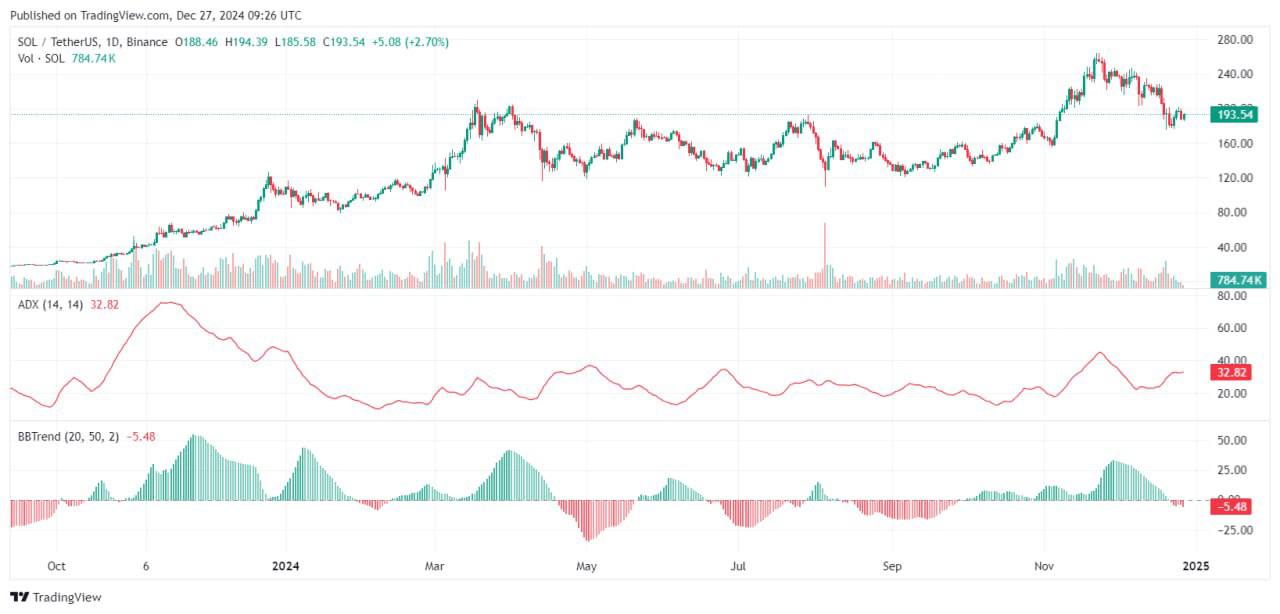Click the 280.00 price scale label

pyautogui.click(x=1236, y=40)
